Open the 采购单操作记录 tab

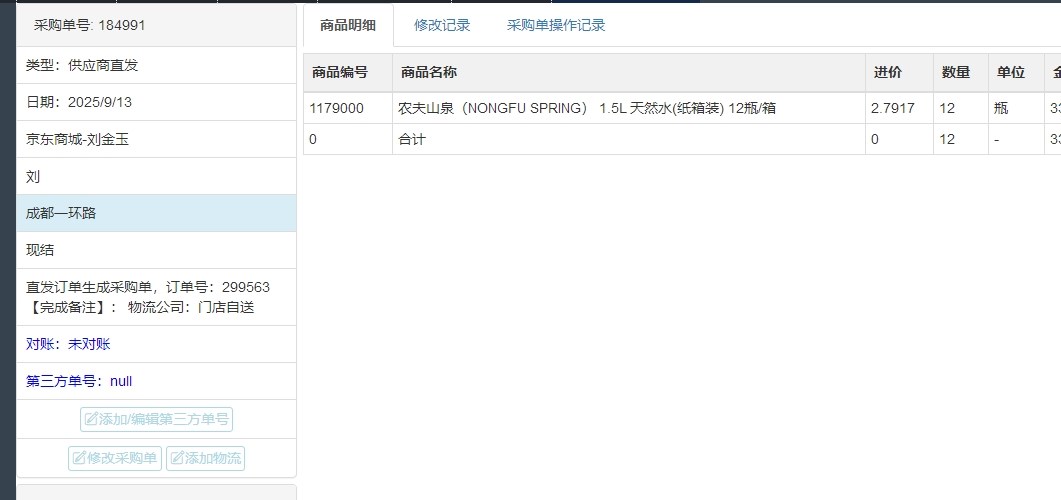(556, 25)
